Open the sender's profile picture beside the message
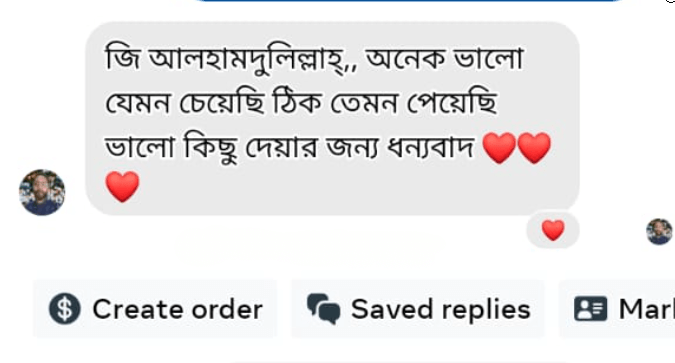 pyautogui.click(x=42, y=192)
